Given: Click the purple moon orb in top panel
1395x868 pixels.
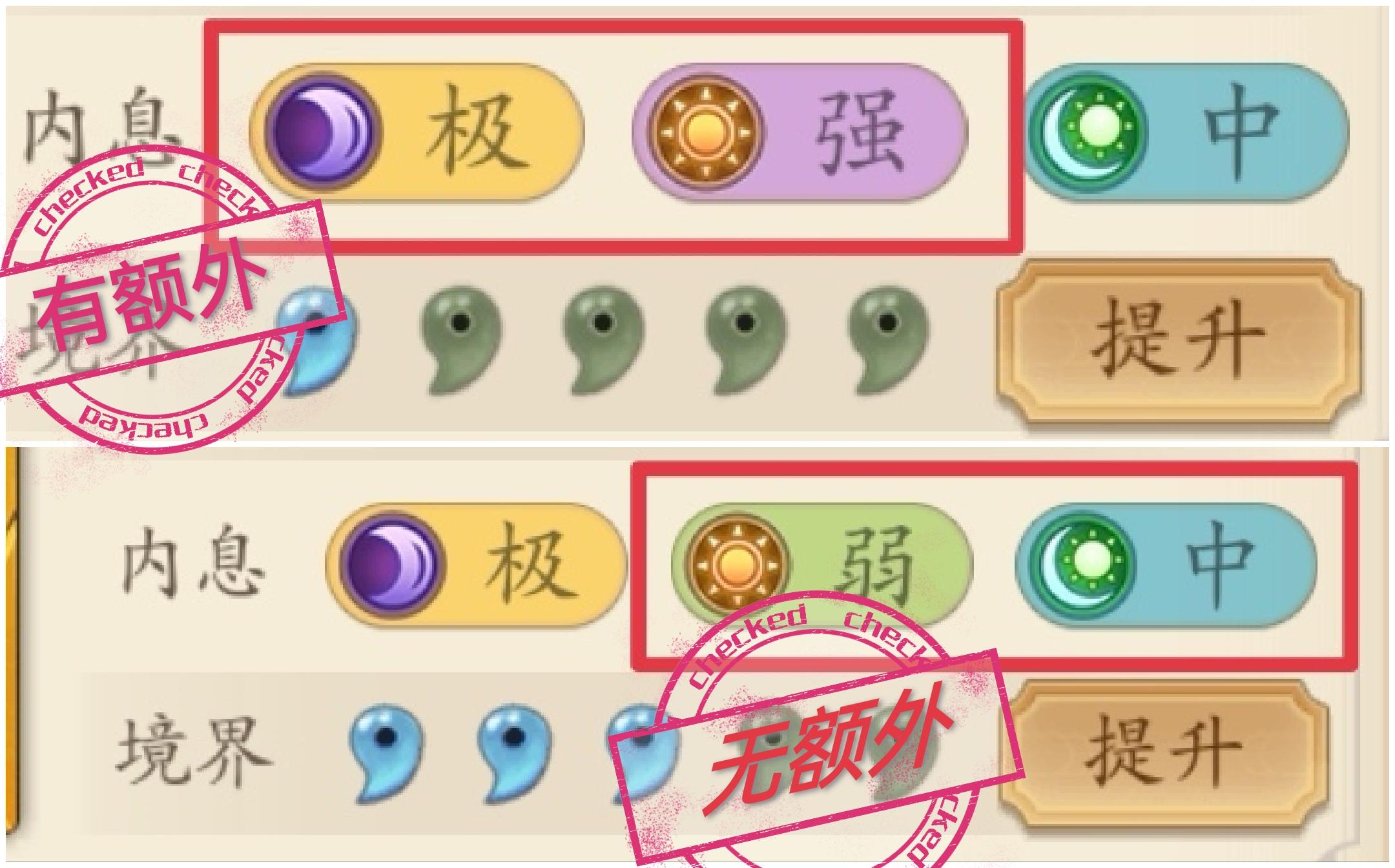Looking at the screenshot, I should click(x=322, y=132).
